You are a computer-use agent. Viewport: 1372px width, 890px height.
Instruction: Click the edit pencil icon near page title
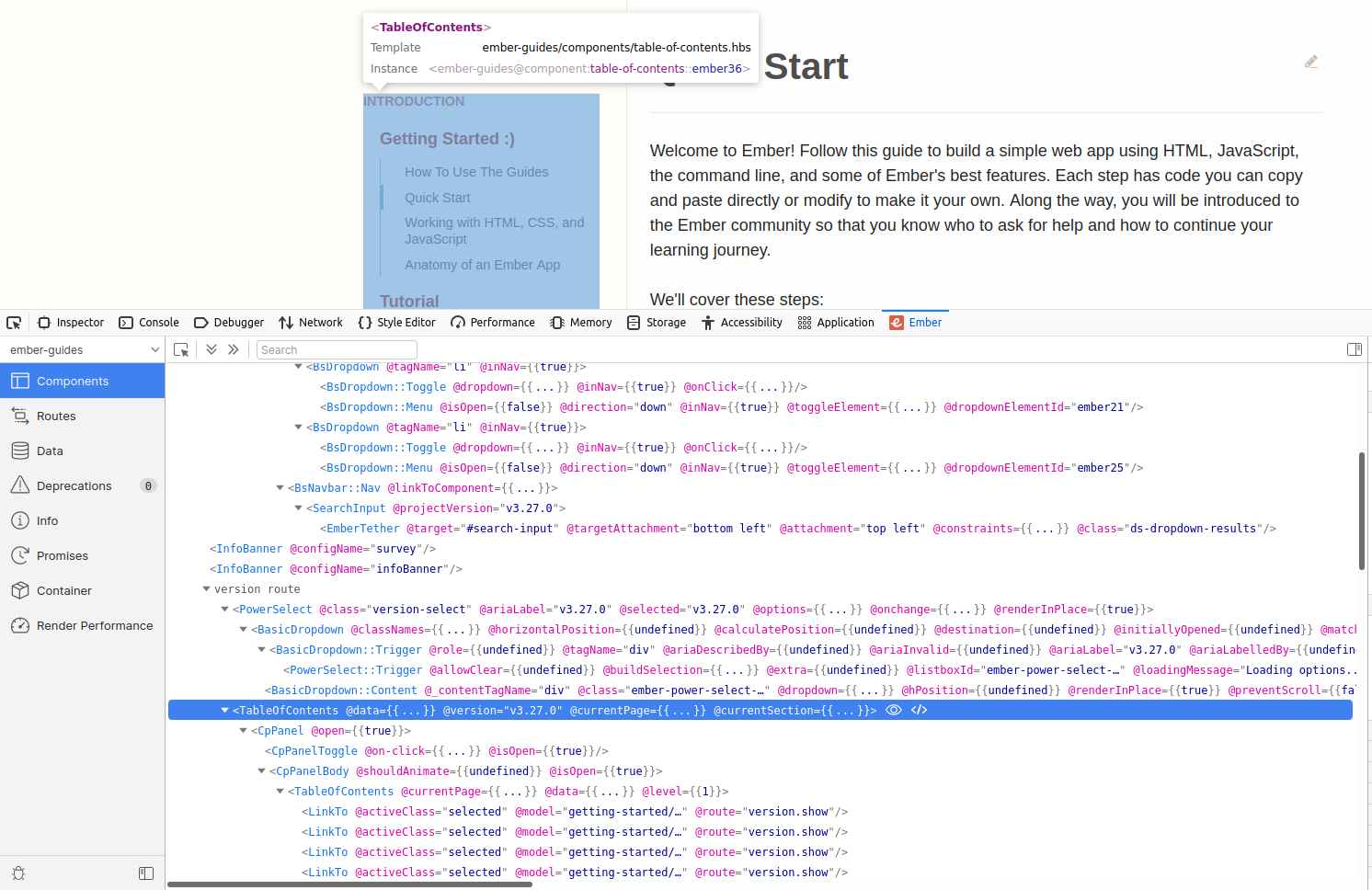point(1311,62)
